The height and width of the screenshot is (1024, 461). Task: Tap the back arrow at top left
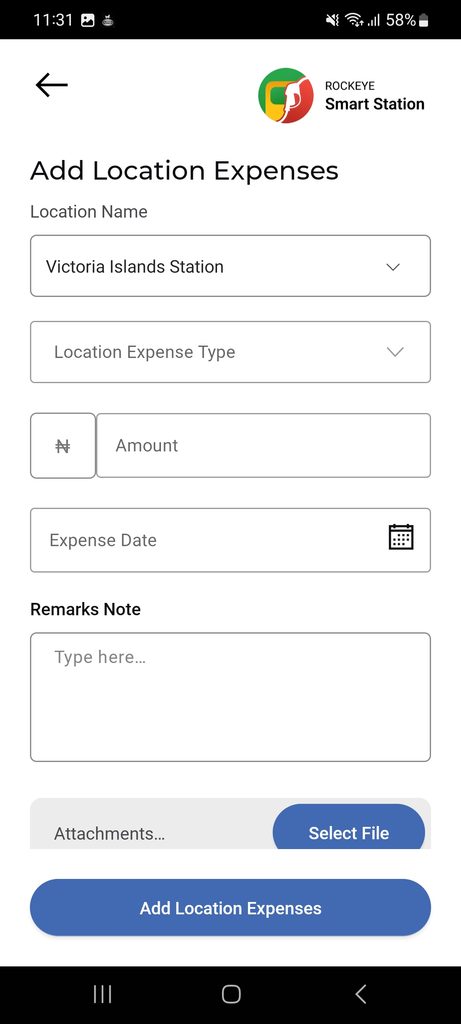(52, 85)
